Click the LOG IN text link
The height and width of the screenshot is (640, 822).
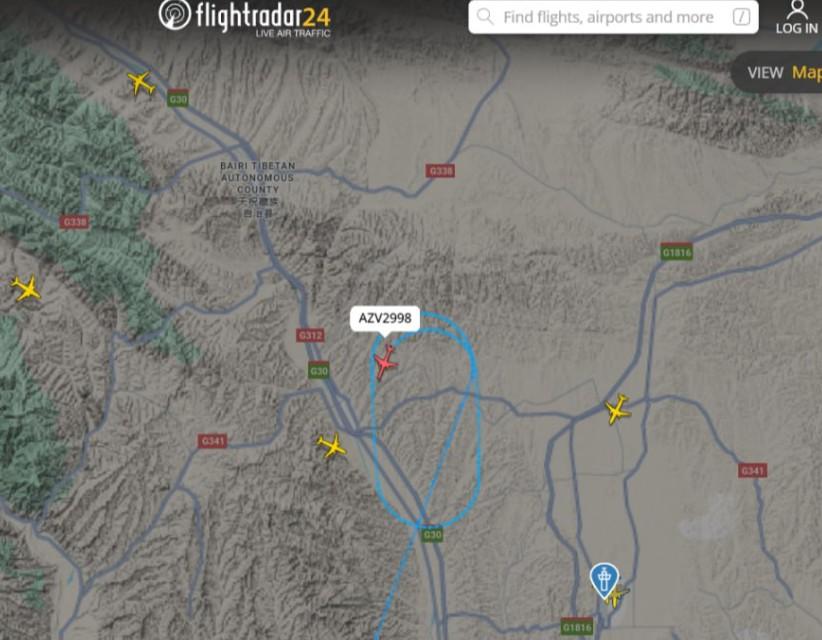(x=796, y=28)
